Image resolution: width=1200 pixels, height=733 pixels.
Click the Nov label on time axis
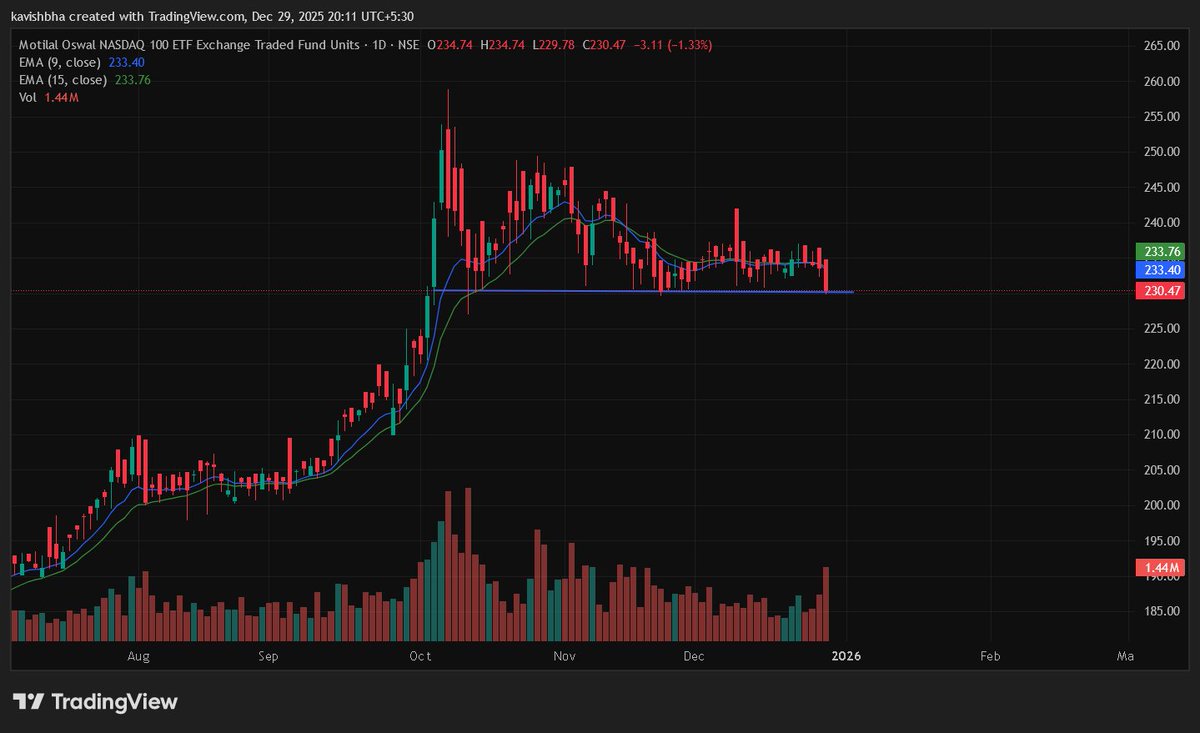pyautogui.click(x=566, y=657)
